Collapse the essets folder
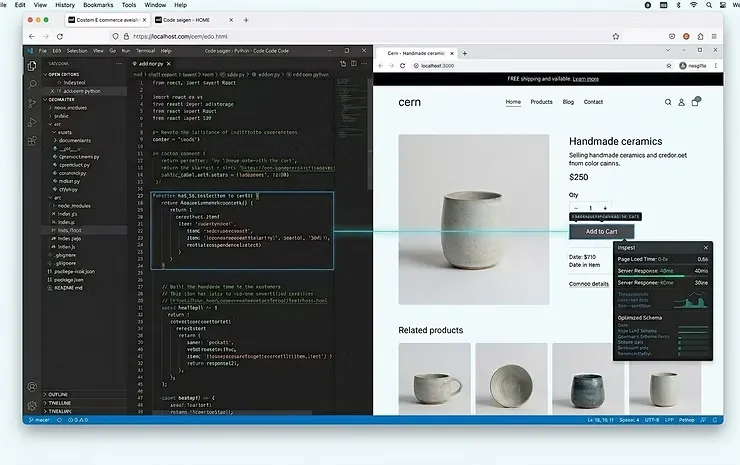The width and height of the screenshot is (740, 465). pyautogui.click(x=62, y=132)
